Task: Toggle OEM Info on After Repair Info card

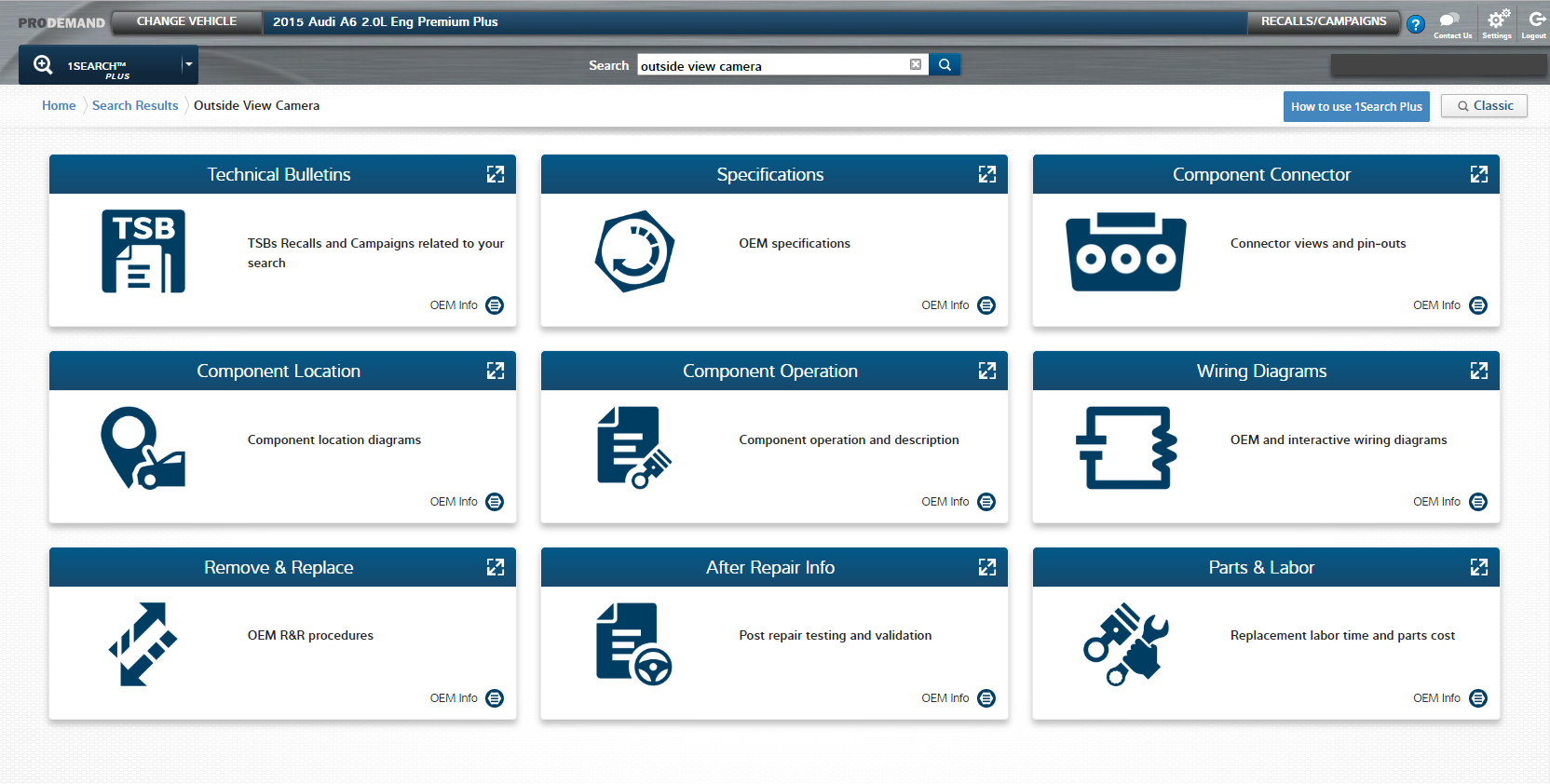Action: click(986, 698)
